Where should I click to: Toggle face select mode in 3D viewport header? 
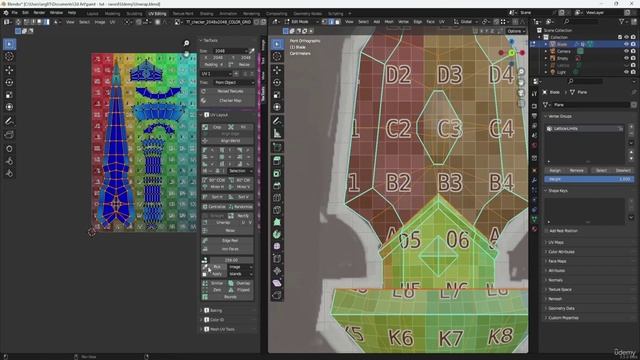click(338, 22)
